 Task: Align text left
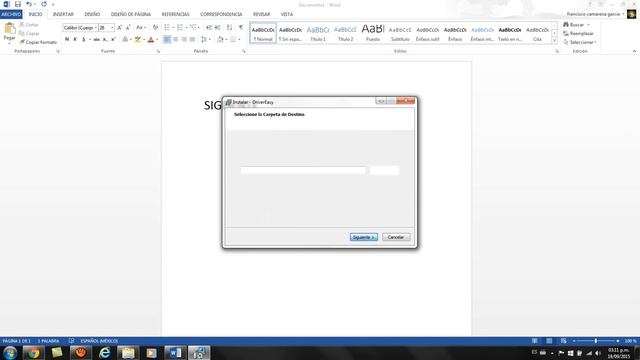pos(167,40)
